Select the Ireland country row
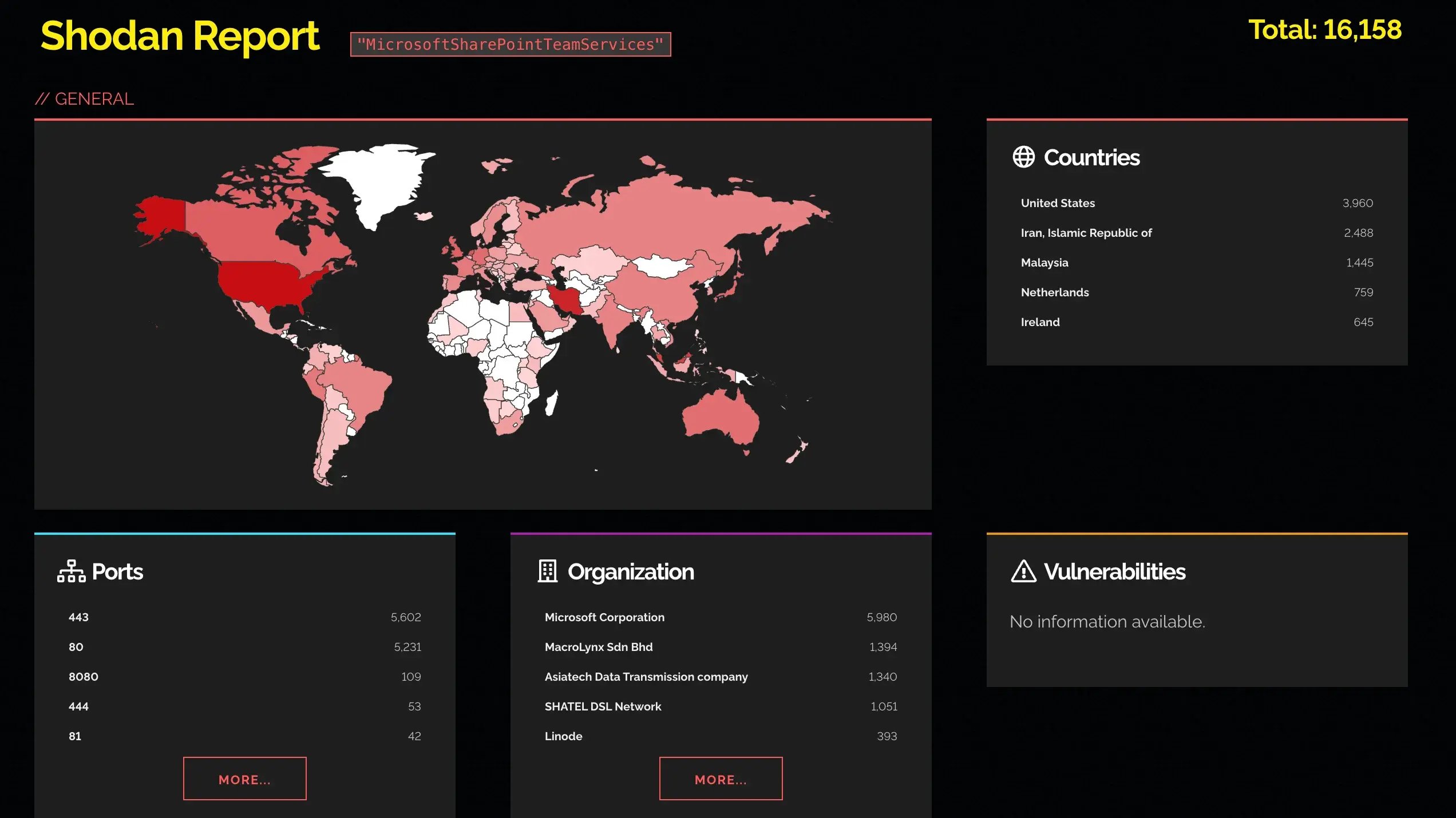The height and width of the screenshot is (818, 1456). point(1197,322)
